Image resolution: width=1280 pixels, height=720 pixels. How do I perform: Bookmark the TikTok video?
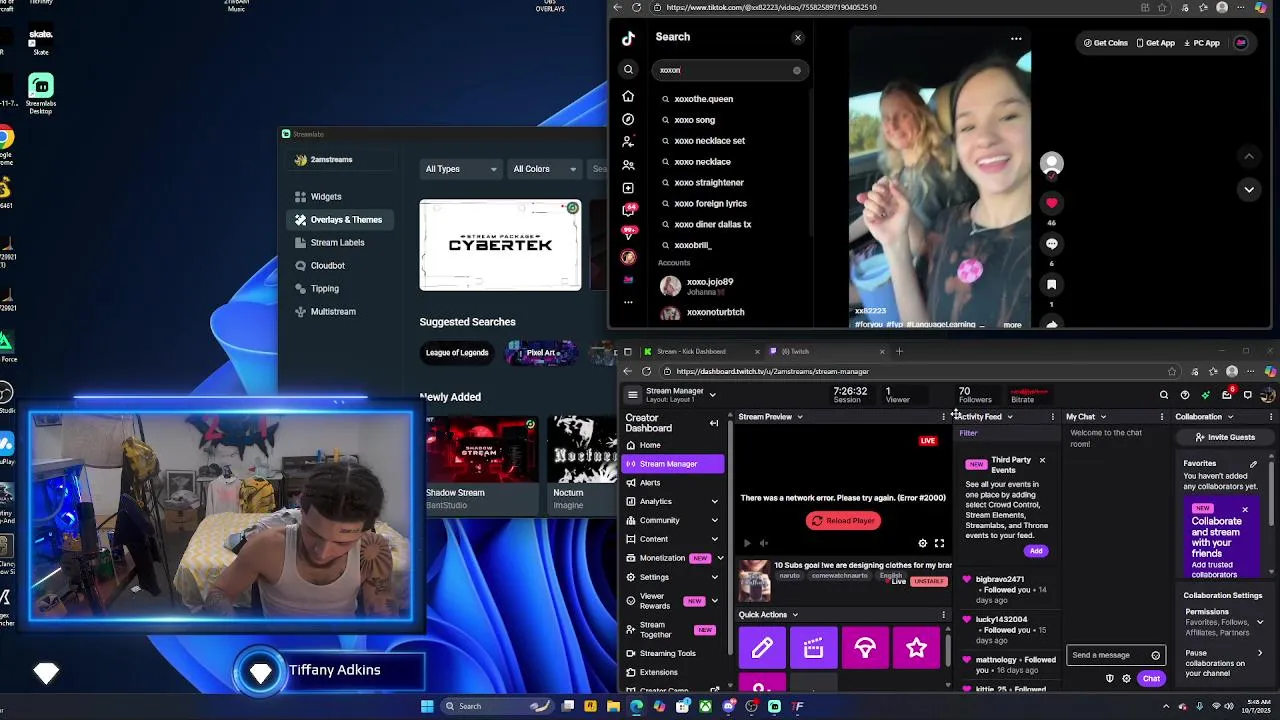tap(1051, 285)
